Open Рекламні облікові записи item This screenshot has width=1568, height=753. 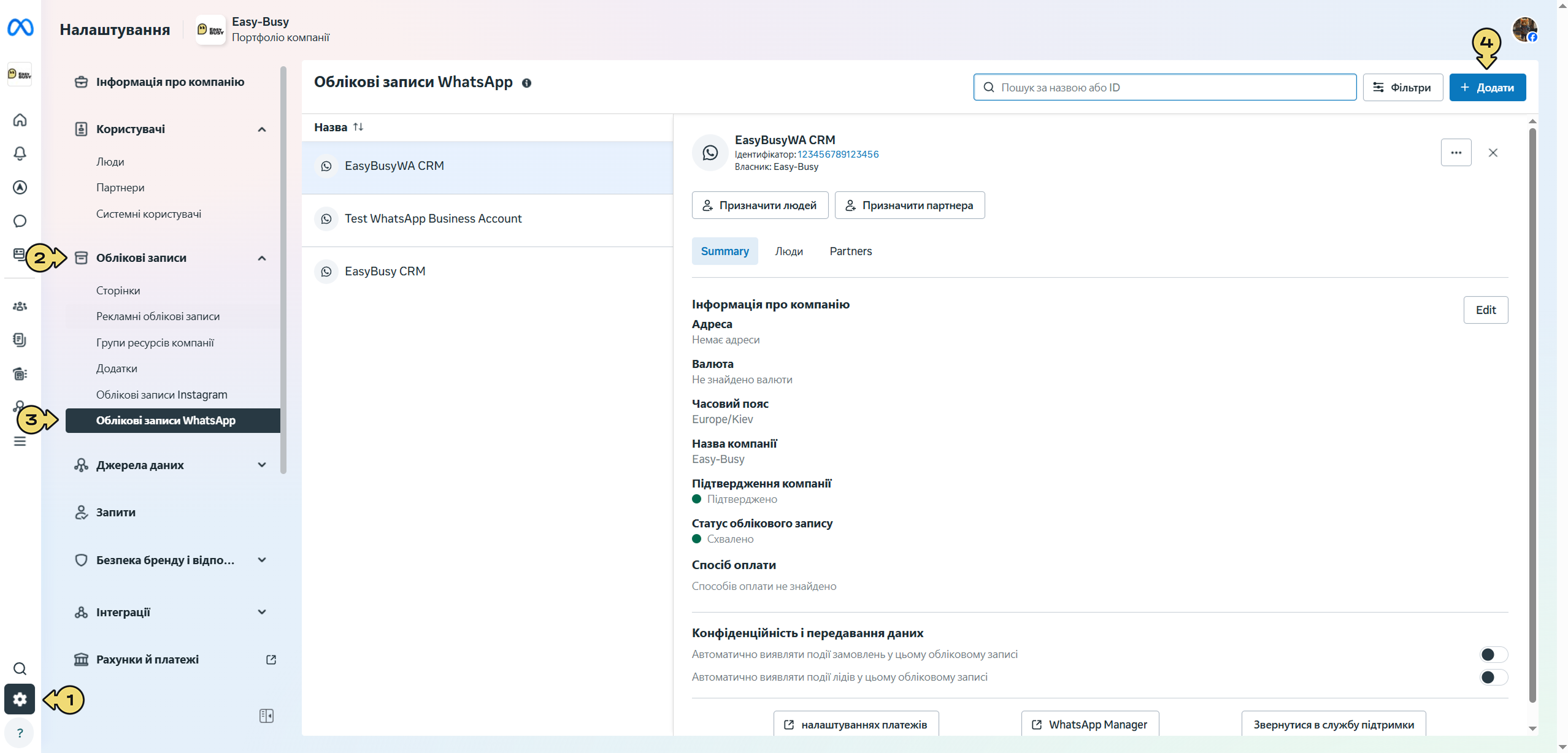coord(158,316)
